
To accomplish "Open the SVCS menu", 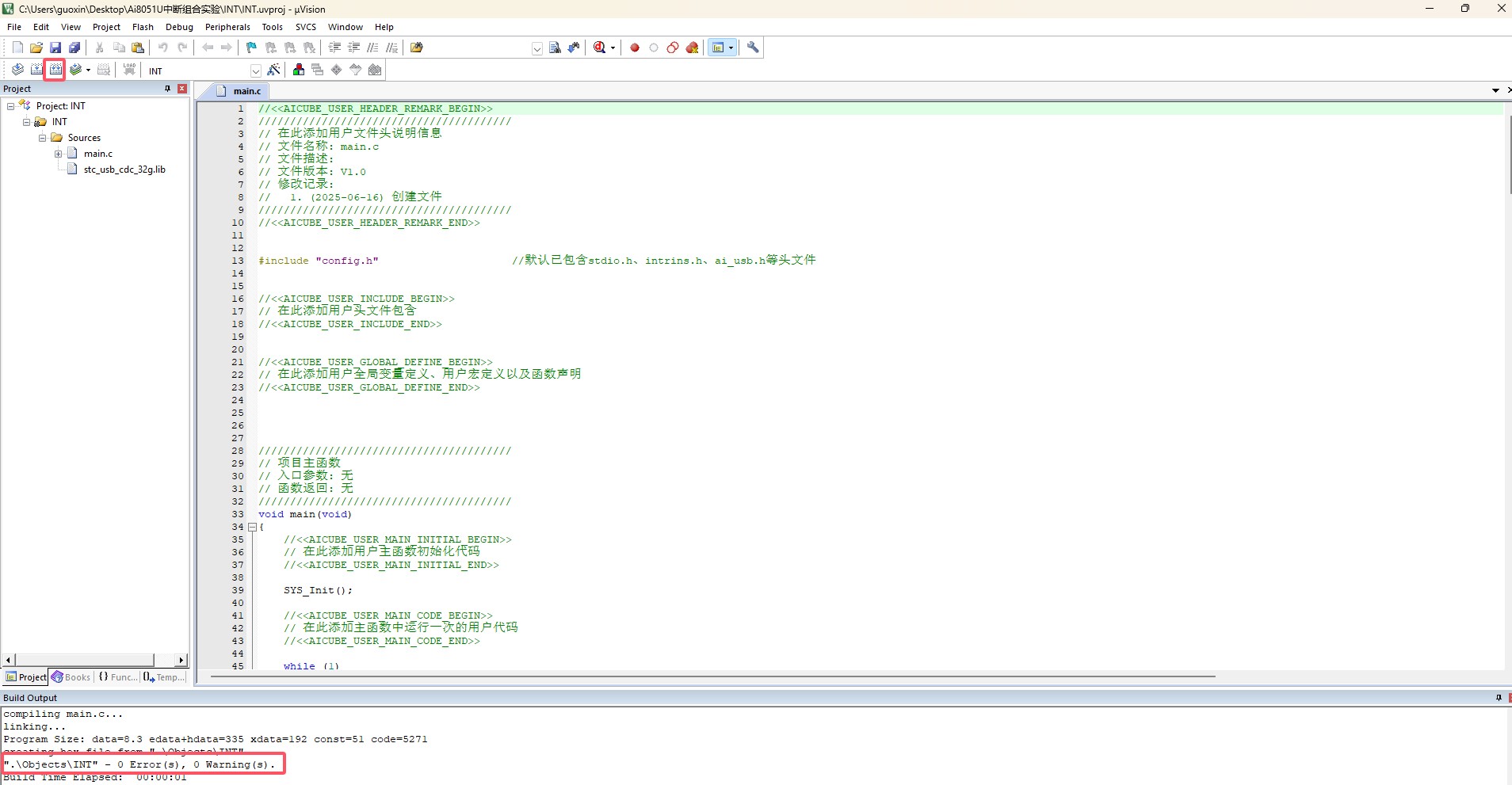I will pyautogui.click(x=306, y=27).
